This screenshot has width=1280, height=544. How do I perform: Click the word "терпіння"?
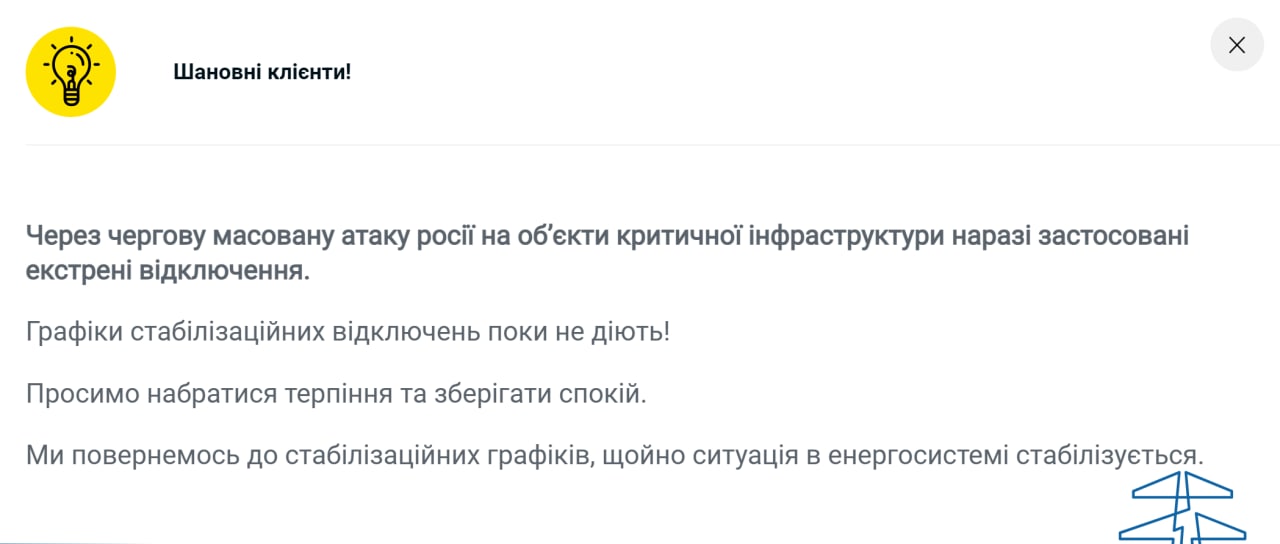pos(338,393)
